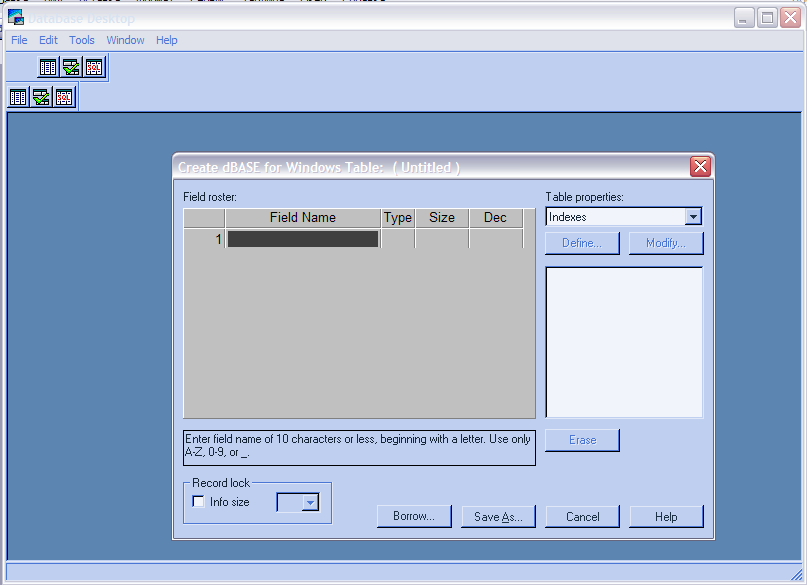
Task: Click the Dec column header
Action: coord(496,218)
